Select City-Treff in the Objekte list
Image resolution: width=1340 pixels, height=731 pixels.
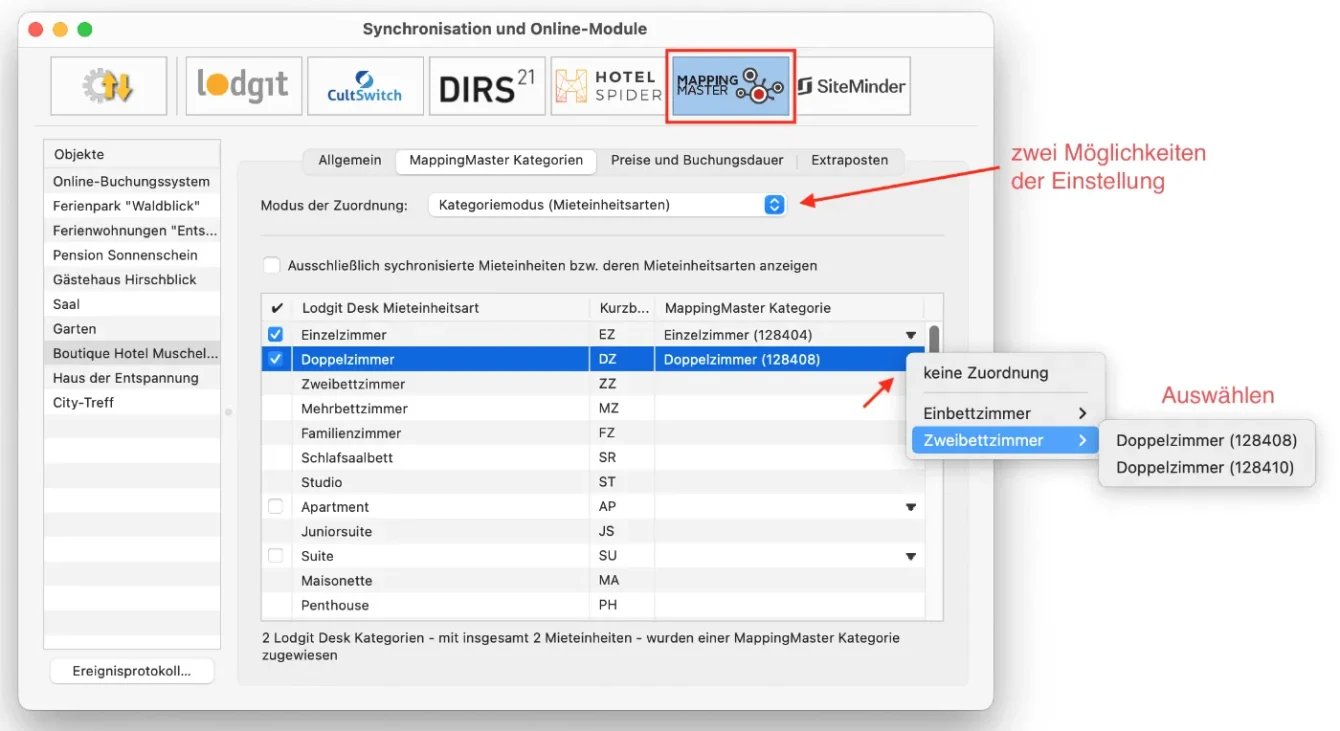[x=132, y=402]
